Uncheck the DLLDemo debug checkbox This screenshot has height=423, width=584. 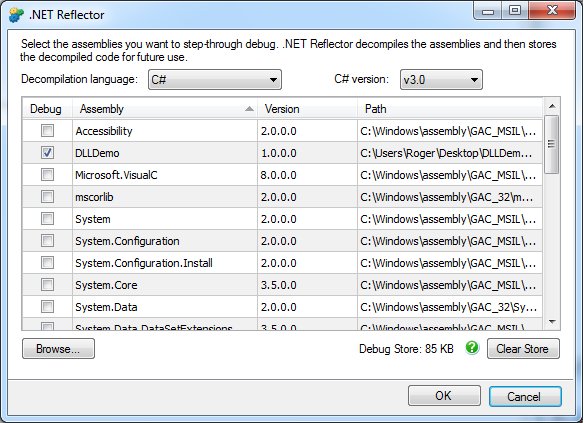[47, 153]
